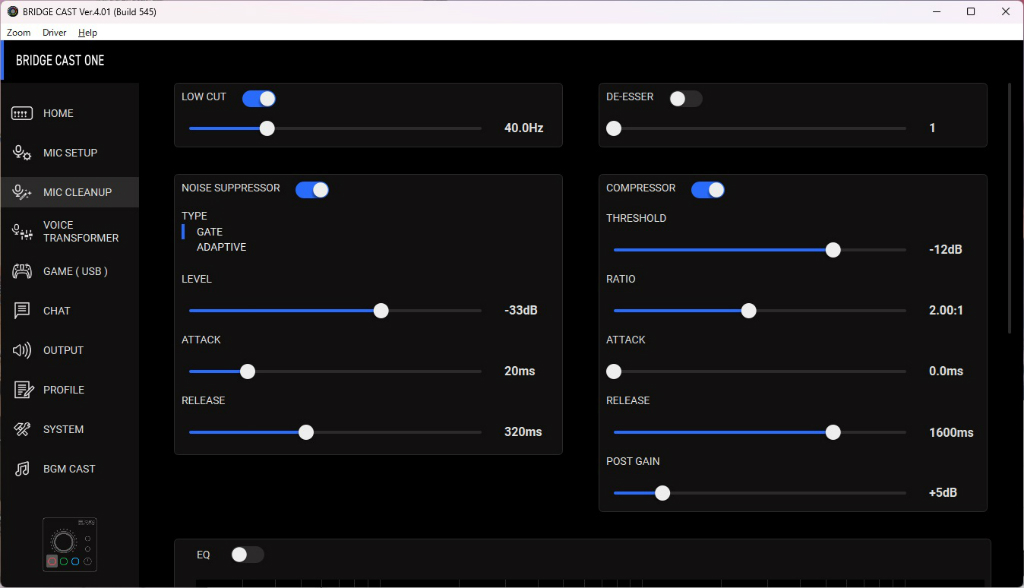1024x588 pixels.
Task: Maximize the Bridge Cast window
Action: click(971, 12)
